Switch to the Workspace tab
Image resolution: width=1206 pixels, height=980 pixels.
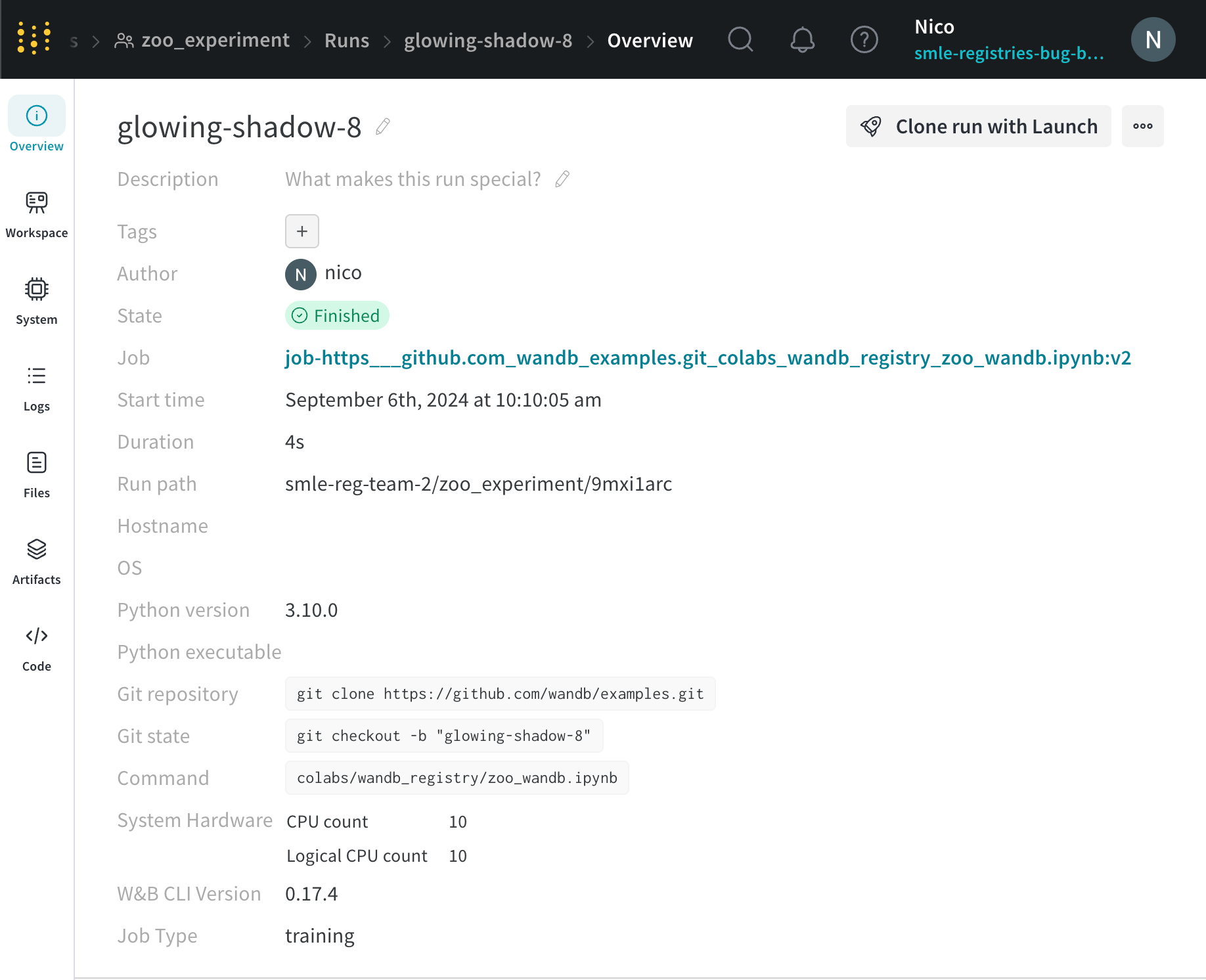point(37,214)
